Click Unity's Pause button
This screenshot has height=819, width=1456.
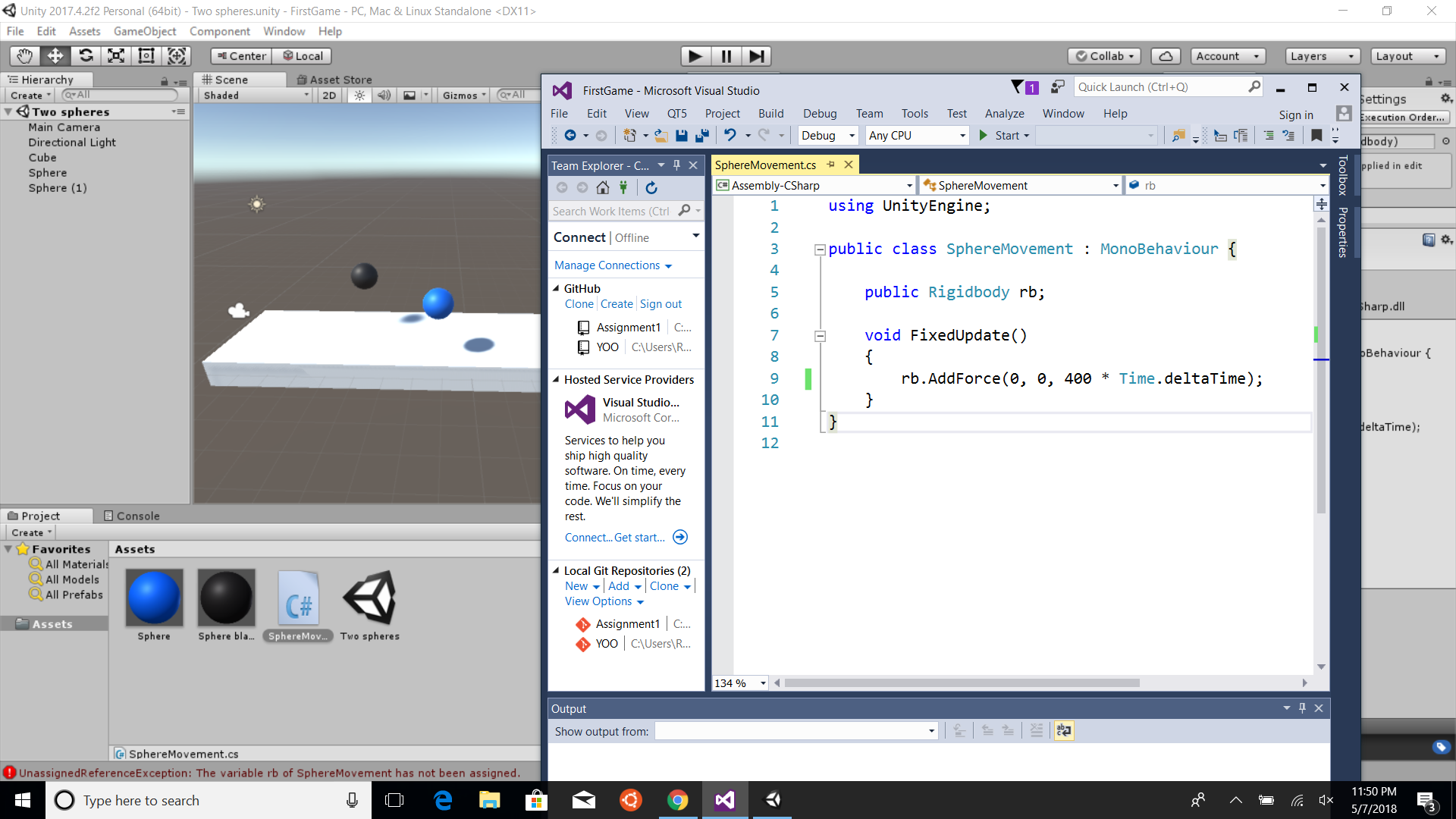tap(726, 56)
